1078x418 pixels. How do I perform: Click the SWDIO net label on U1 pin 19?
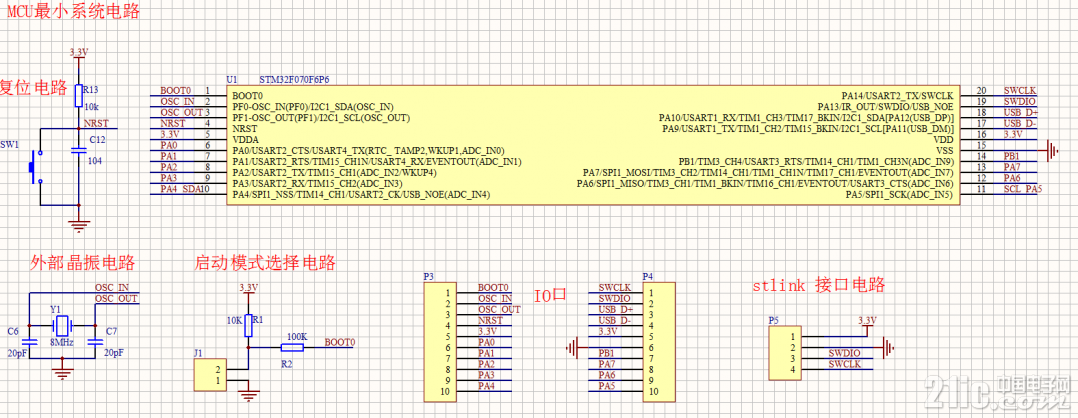(x=1020, y=101)
